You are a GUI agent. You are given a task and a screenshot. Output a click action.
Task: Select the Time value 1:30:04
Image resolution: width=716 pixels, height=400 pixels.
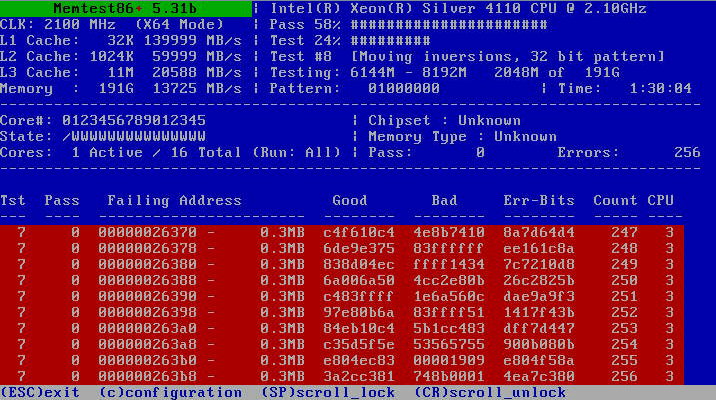(x=660, y=88)
